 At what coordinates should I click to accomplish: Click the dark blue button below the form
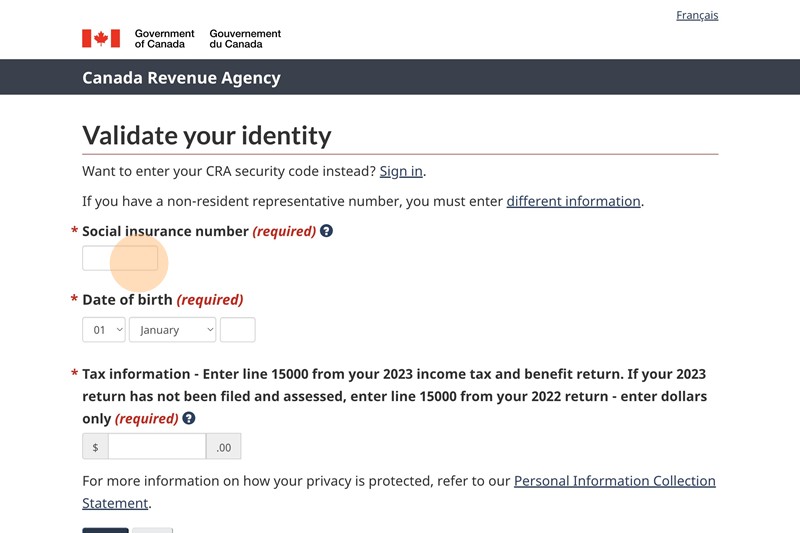pyautogui.click(x=105, y=530)
